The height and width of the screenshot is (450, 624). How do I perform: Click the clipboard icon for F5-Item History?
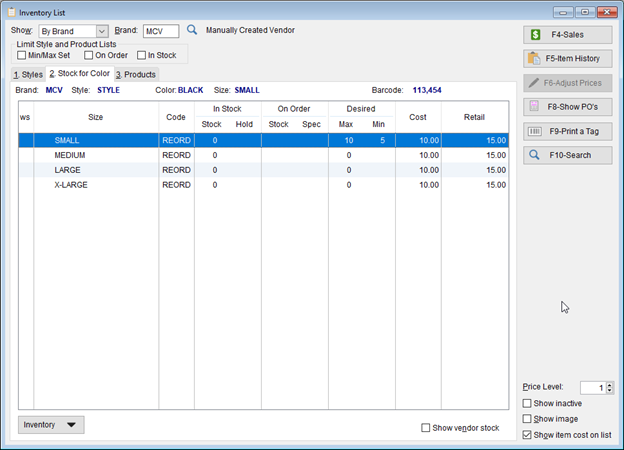click(535, 59)
